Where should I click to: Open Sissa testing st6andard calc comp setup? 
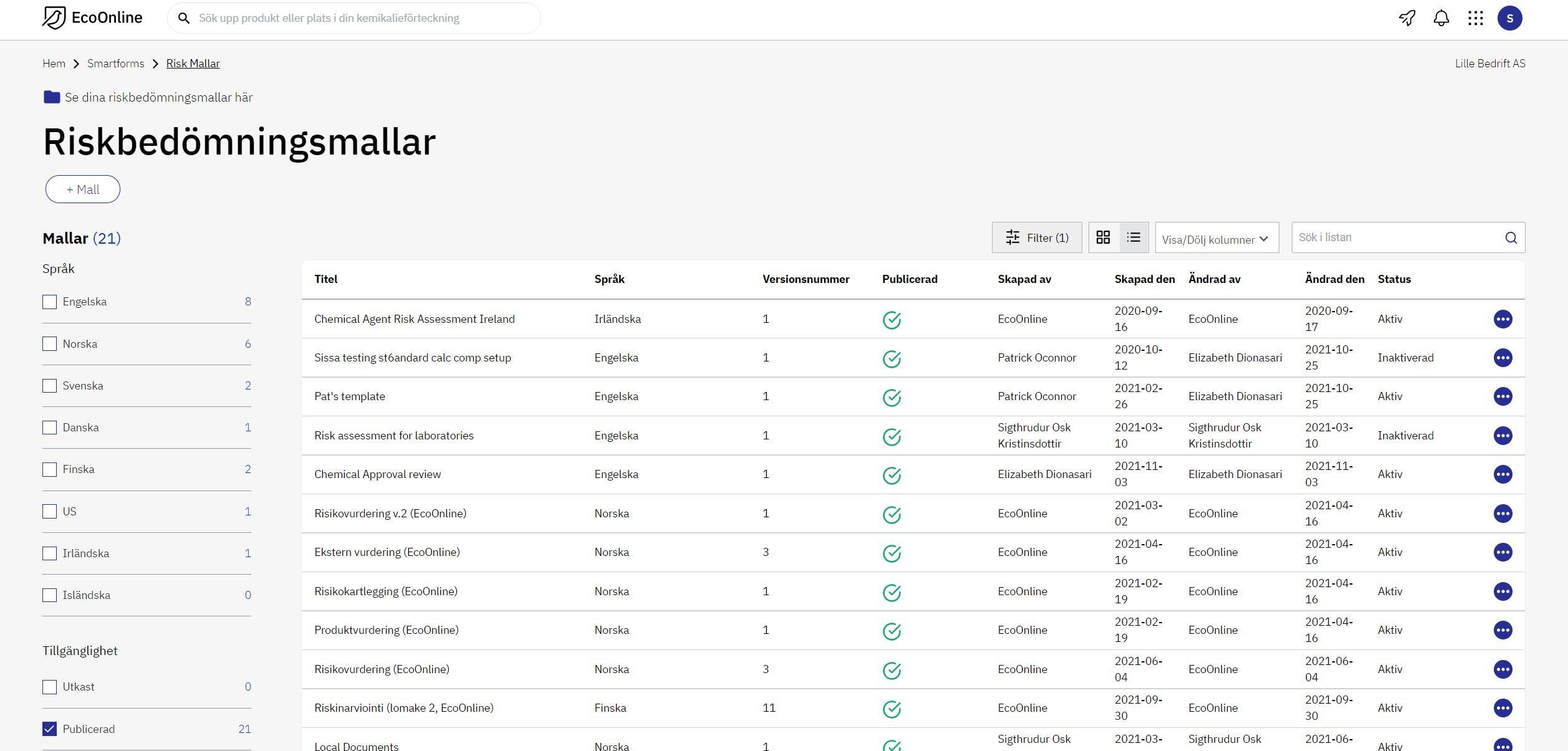coord(413,358)
